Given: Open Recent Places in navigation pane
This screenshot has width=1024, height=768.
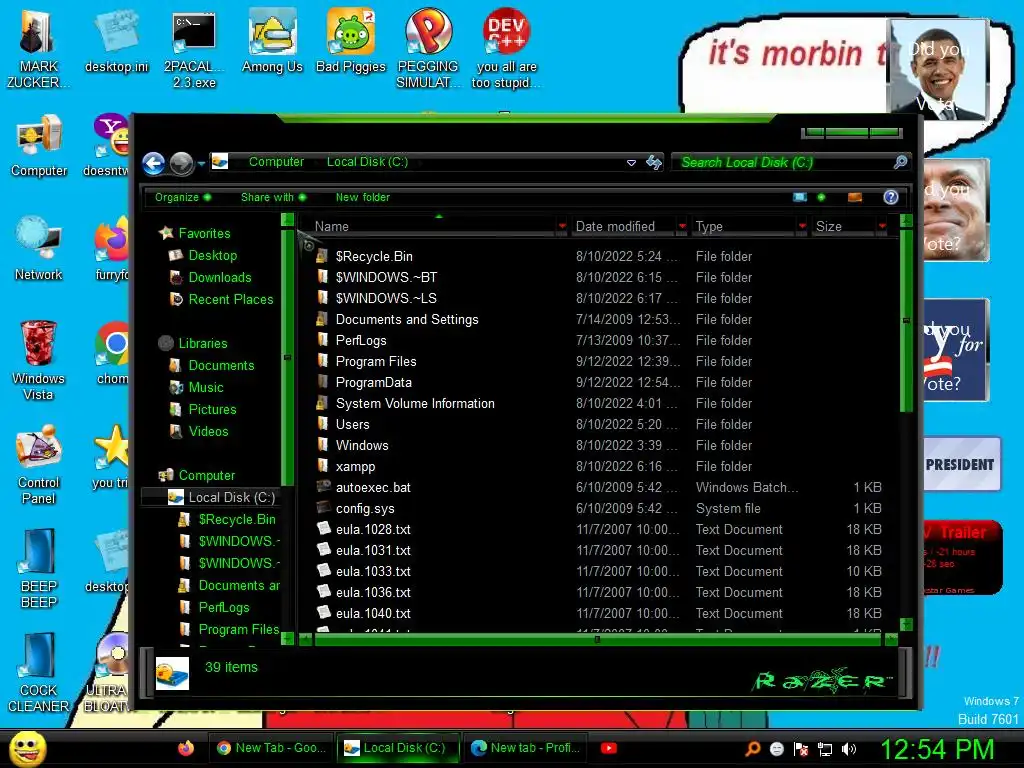Looking at the screenshot, I should pyautogui.click(x=231, y=300).
